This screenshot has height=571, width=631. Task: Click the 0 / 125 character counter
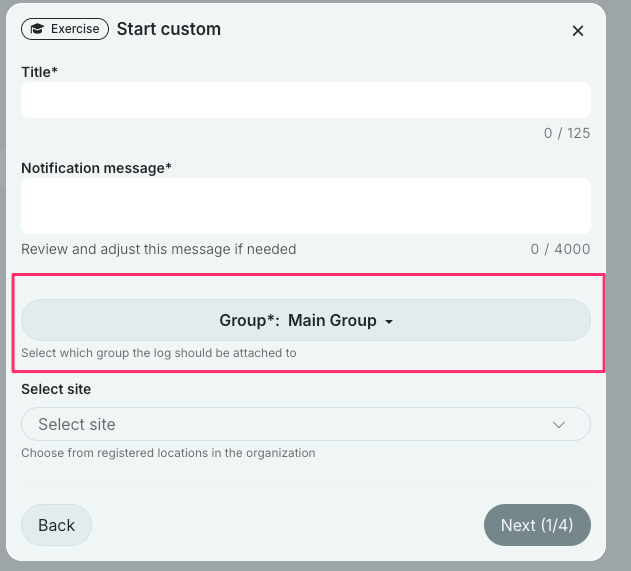(566, 133)
